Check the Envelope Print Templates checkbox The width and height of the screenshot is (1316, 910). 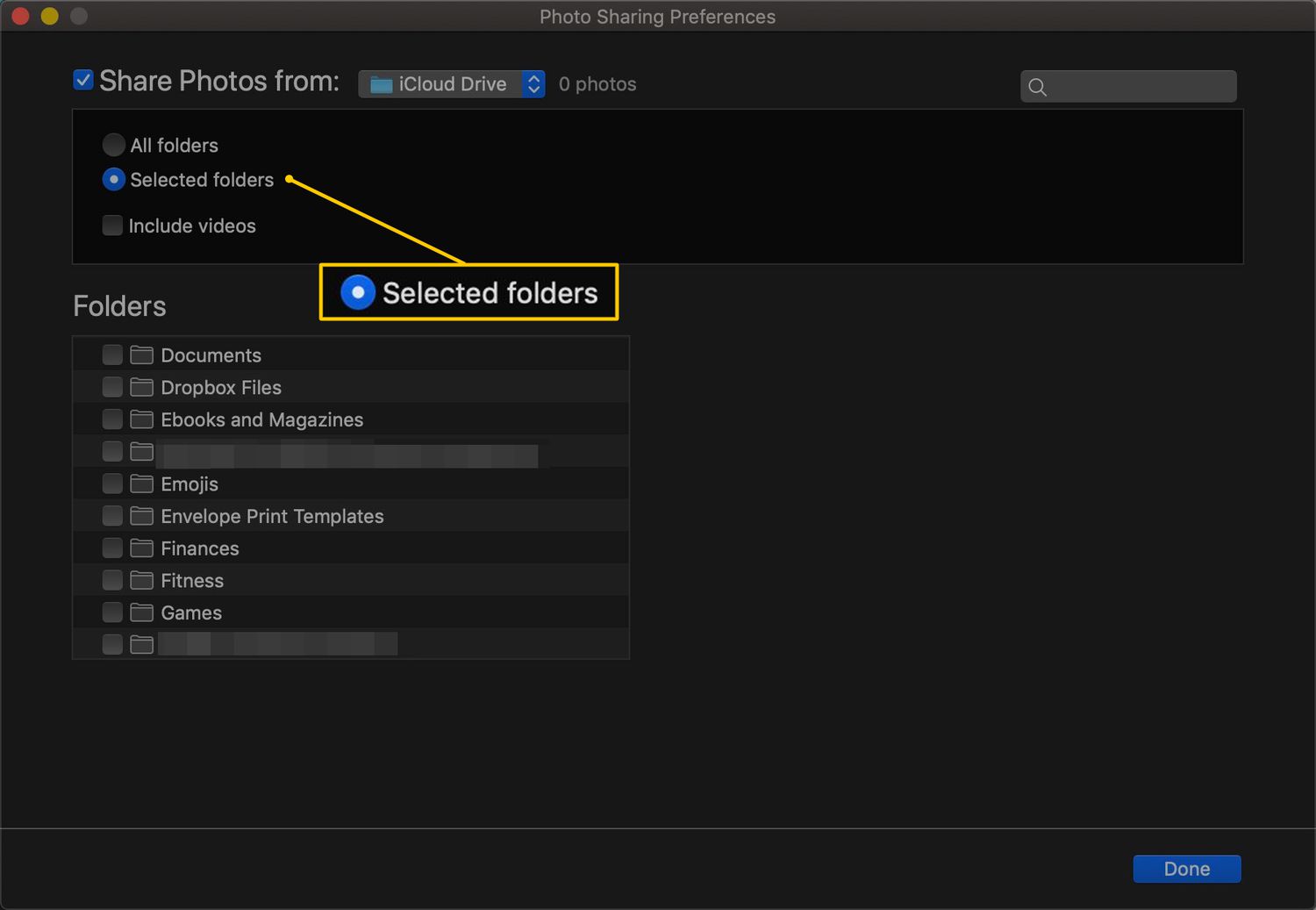tap(112, 516)
